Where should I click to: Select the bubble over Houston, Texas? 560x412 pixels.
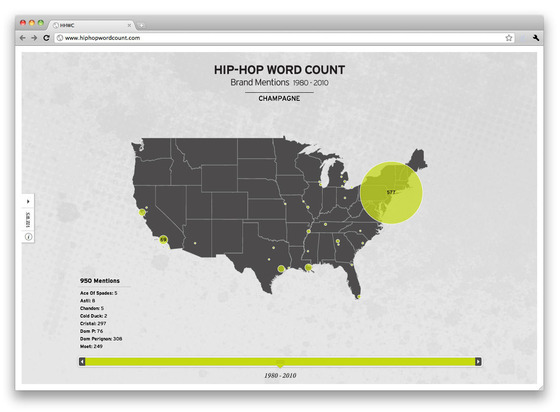click(x=281, y=268)
